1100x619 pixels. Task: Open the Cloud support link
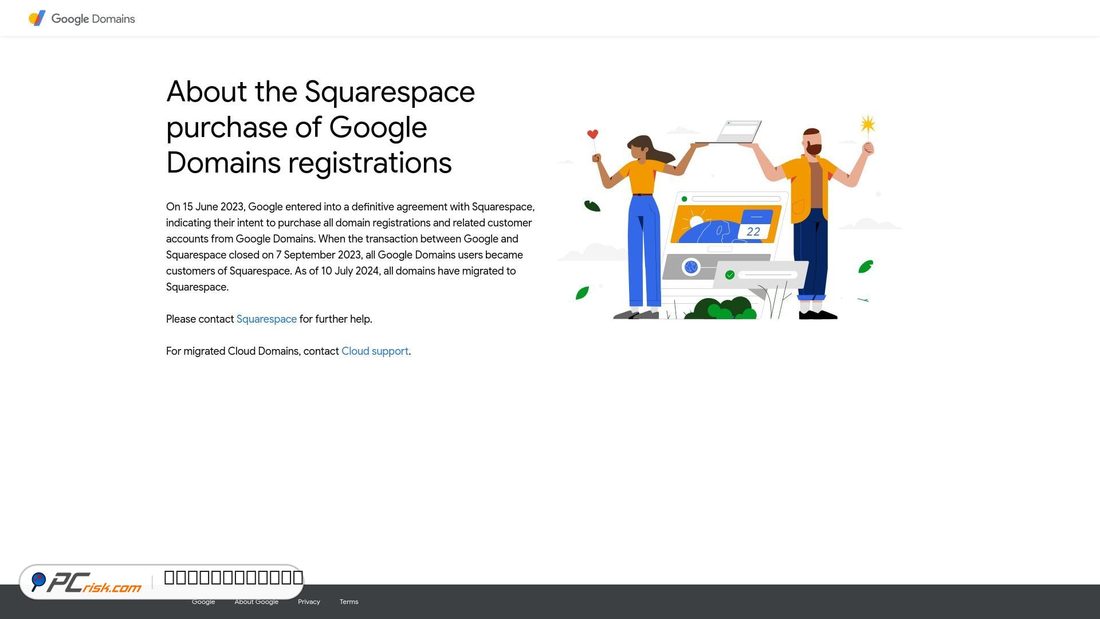(x=375, y=351)
